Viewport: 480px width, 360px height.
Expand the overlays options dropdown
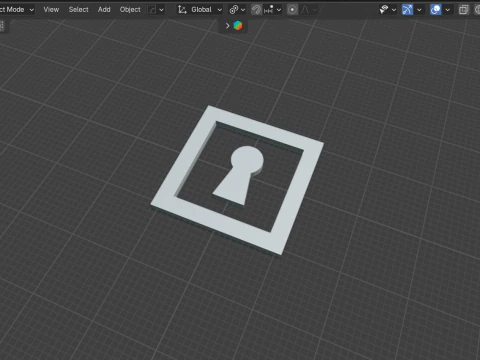(448, 10)
